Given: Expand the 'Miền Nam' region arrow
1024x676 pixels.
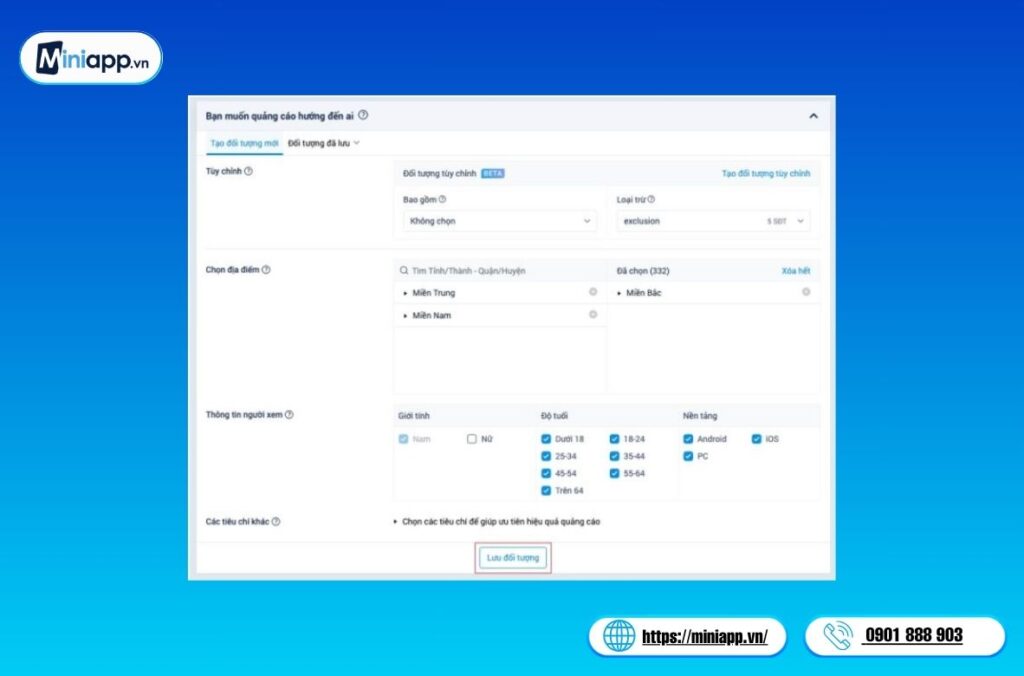Looking at the screenshot, I should click(x=406, y=315).
